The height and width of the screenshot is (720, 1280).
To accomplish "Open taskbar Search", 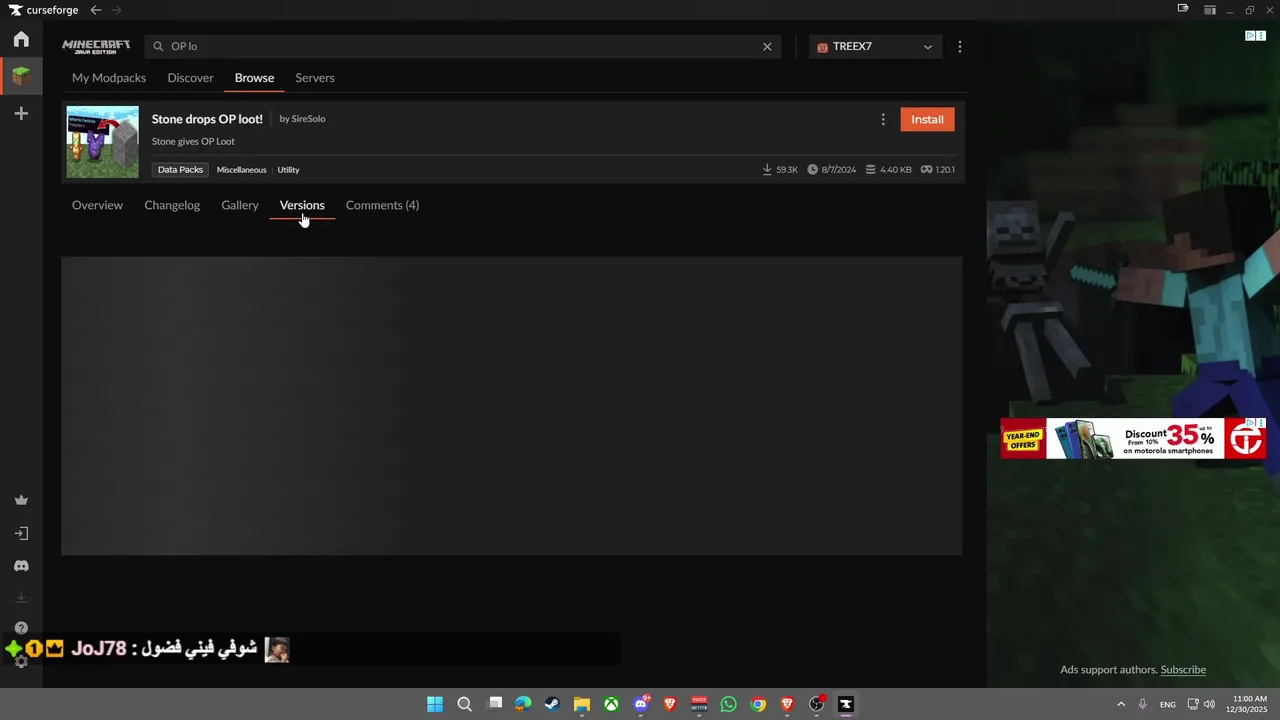I will click(x=464, y=704).
